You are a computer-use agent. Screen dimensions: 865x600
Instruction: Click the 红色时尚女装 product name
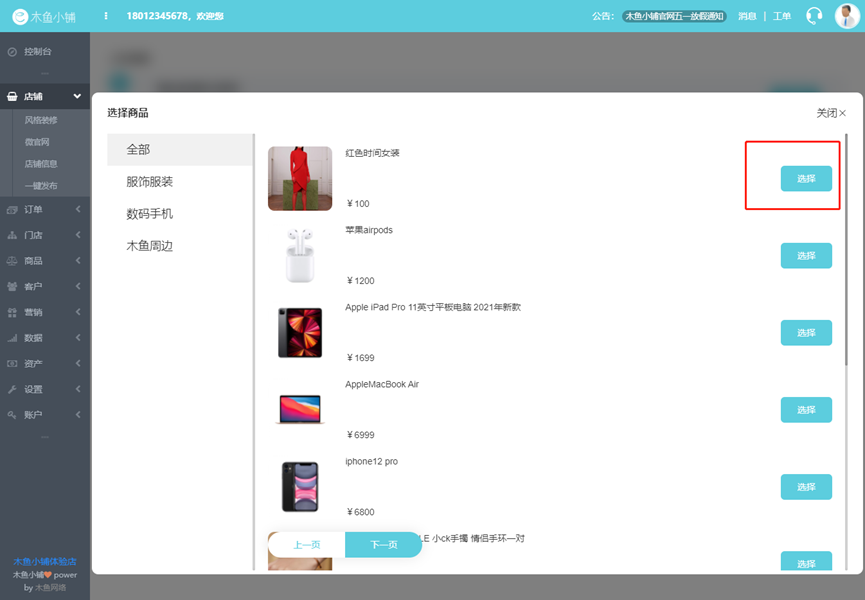pos(372,153)
